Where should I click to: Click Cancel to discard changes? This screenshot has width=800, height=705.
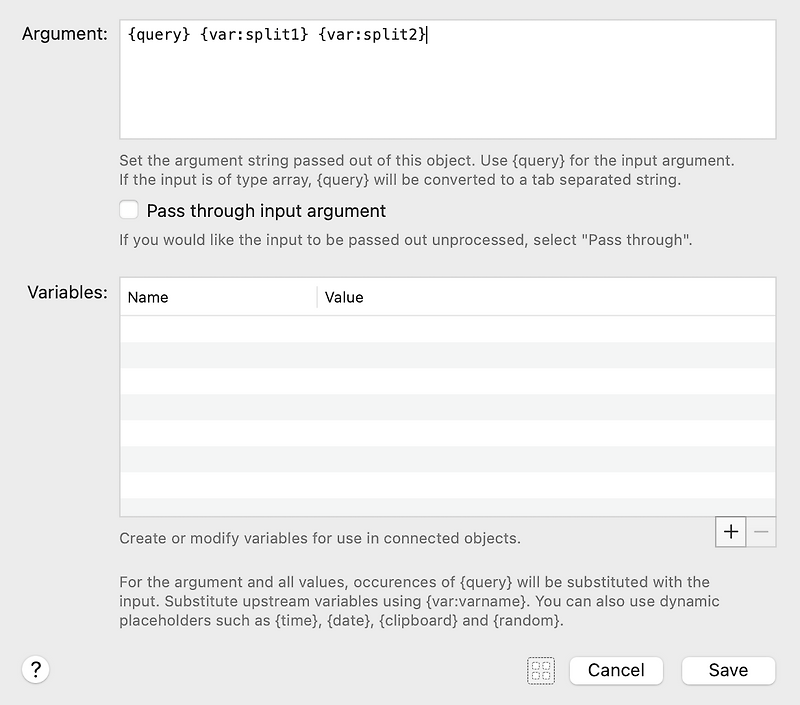[x=616, y=671]
